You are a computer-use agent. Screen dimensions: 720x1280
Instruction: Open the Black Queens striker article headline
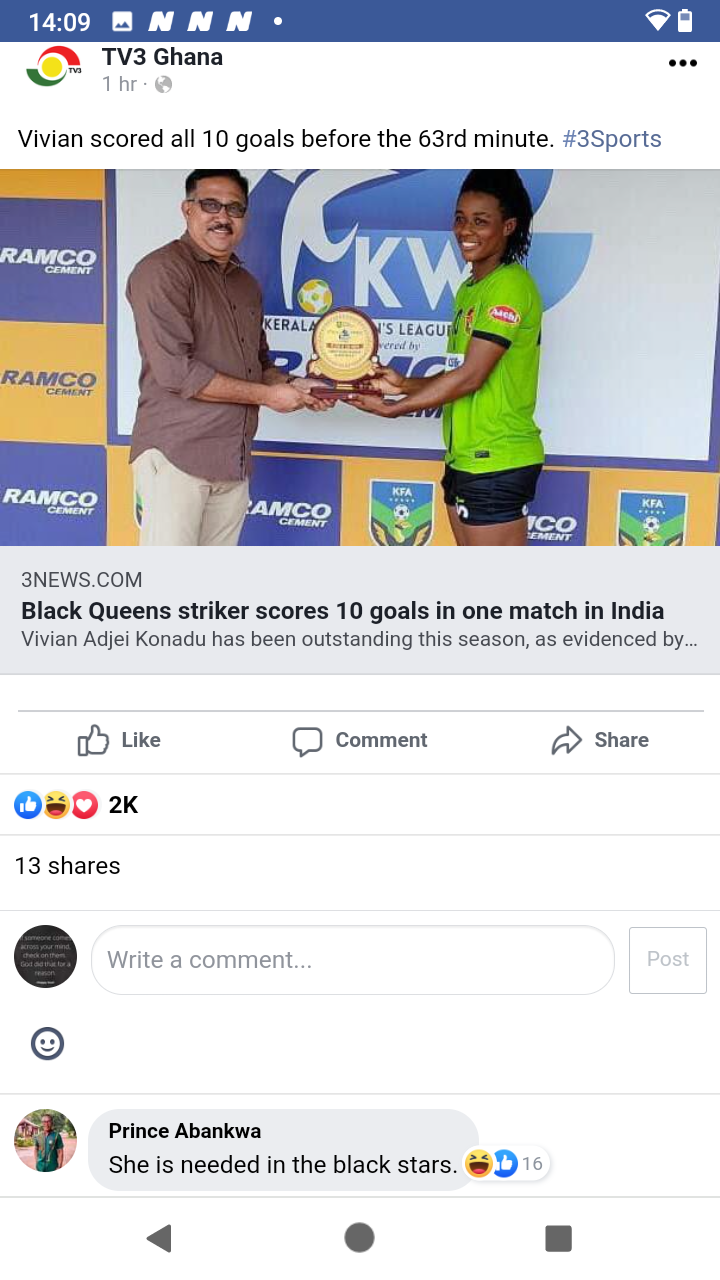pyautogui.click(x=343, y=610)
